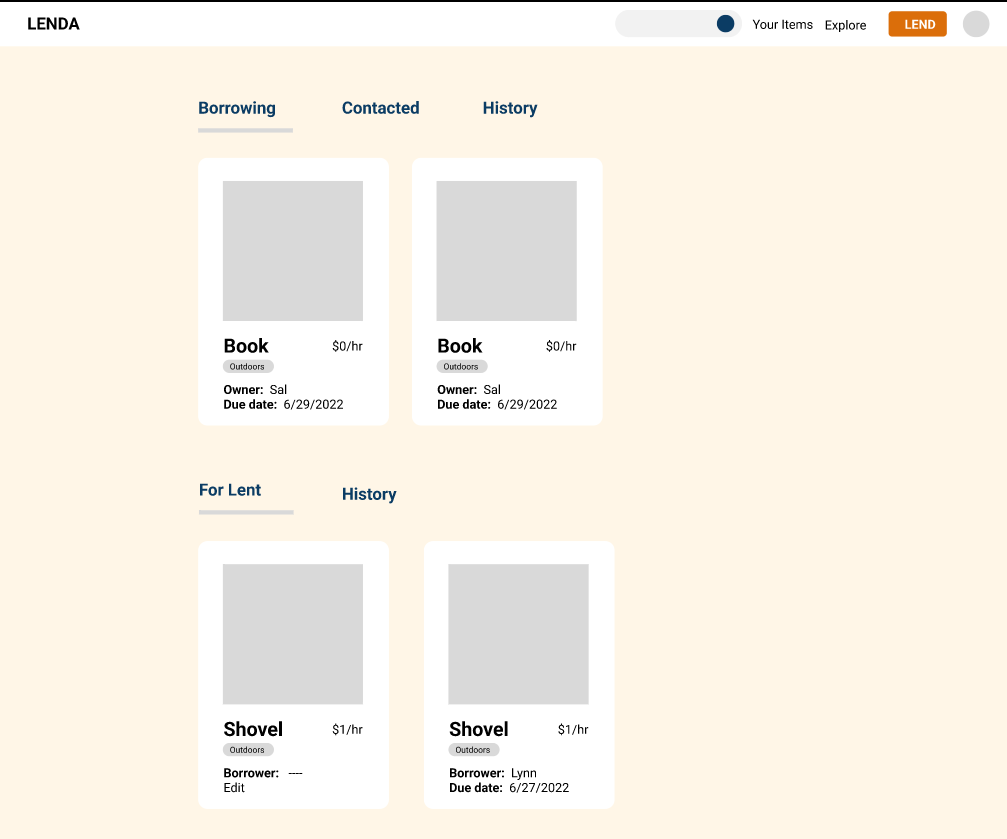This screenshot has height=839, width=1007.
Task: Click the orange LEND button
Action: (x=917, y=24)
